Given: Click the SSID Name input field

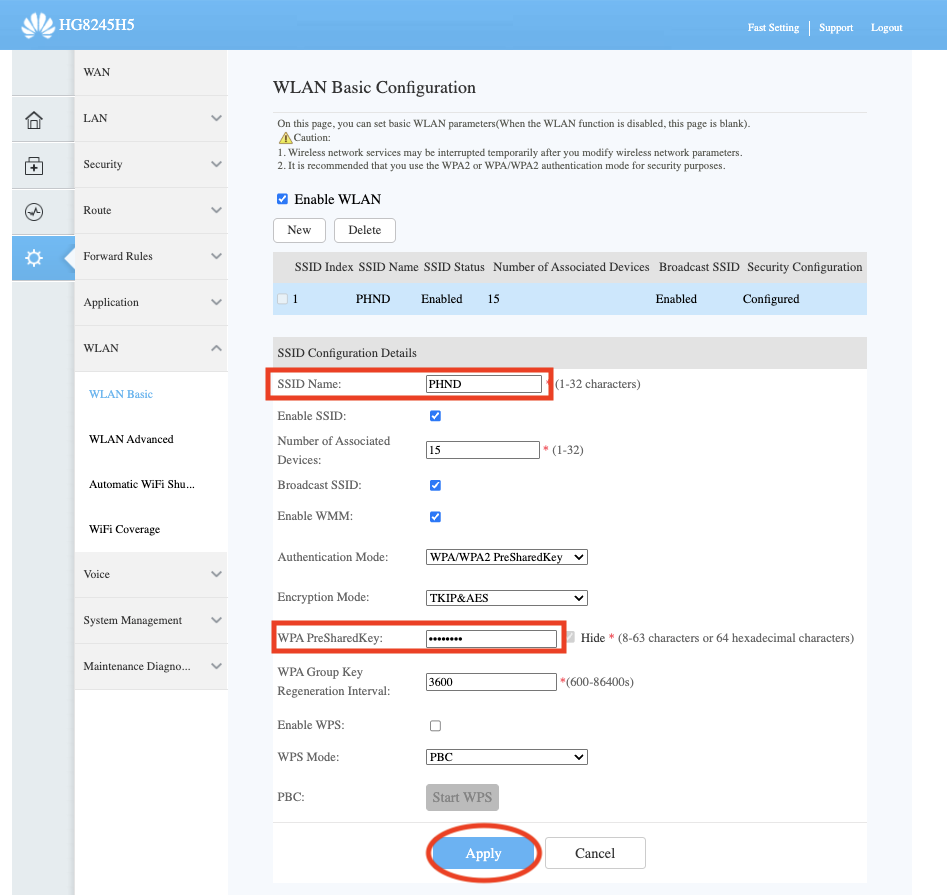Looking at the screenshot, I should tap(483, 384).
